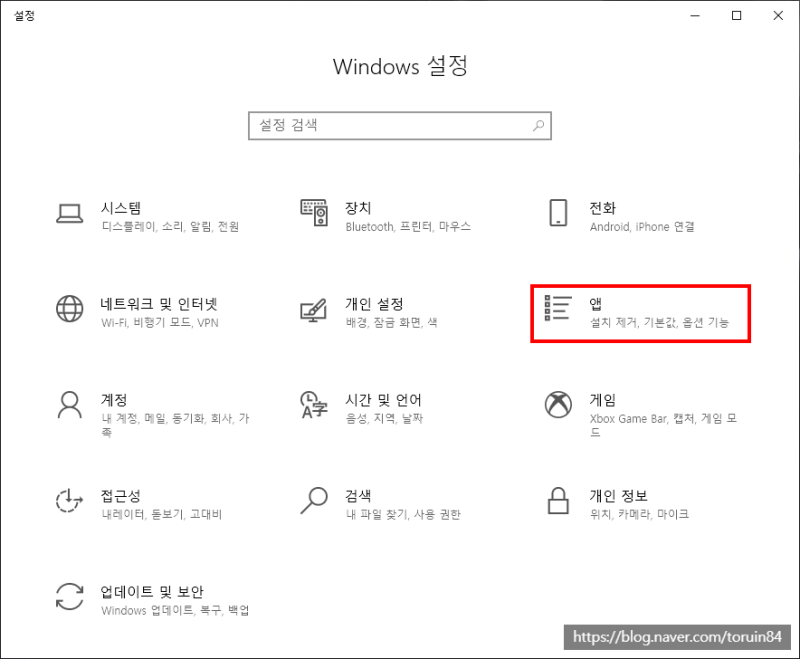Click the phone icon for 전화

(x=558, y=213)
